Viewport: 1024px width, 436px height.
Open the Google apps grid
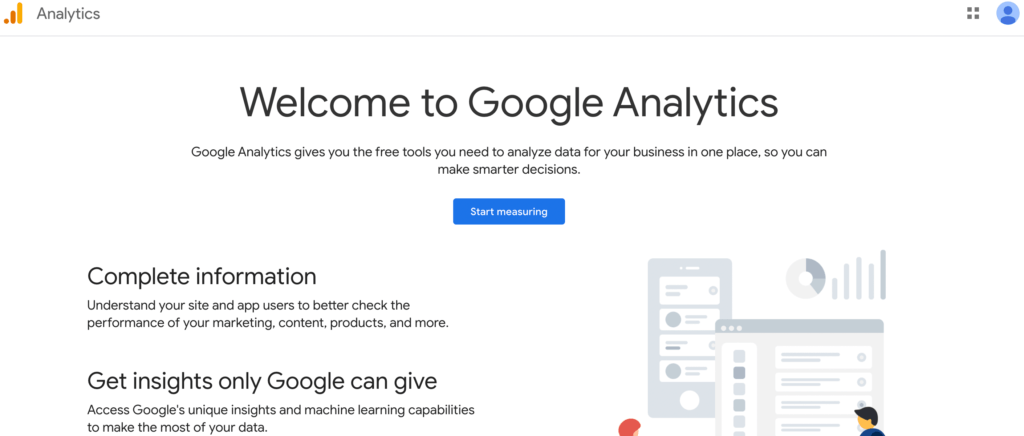point(973,13)
